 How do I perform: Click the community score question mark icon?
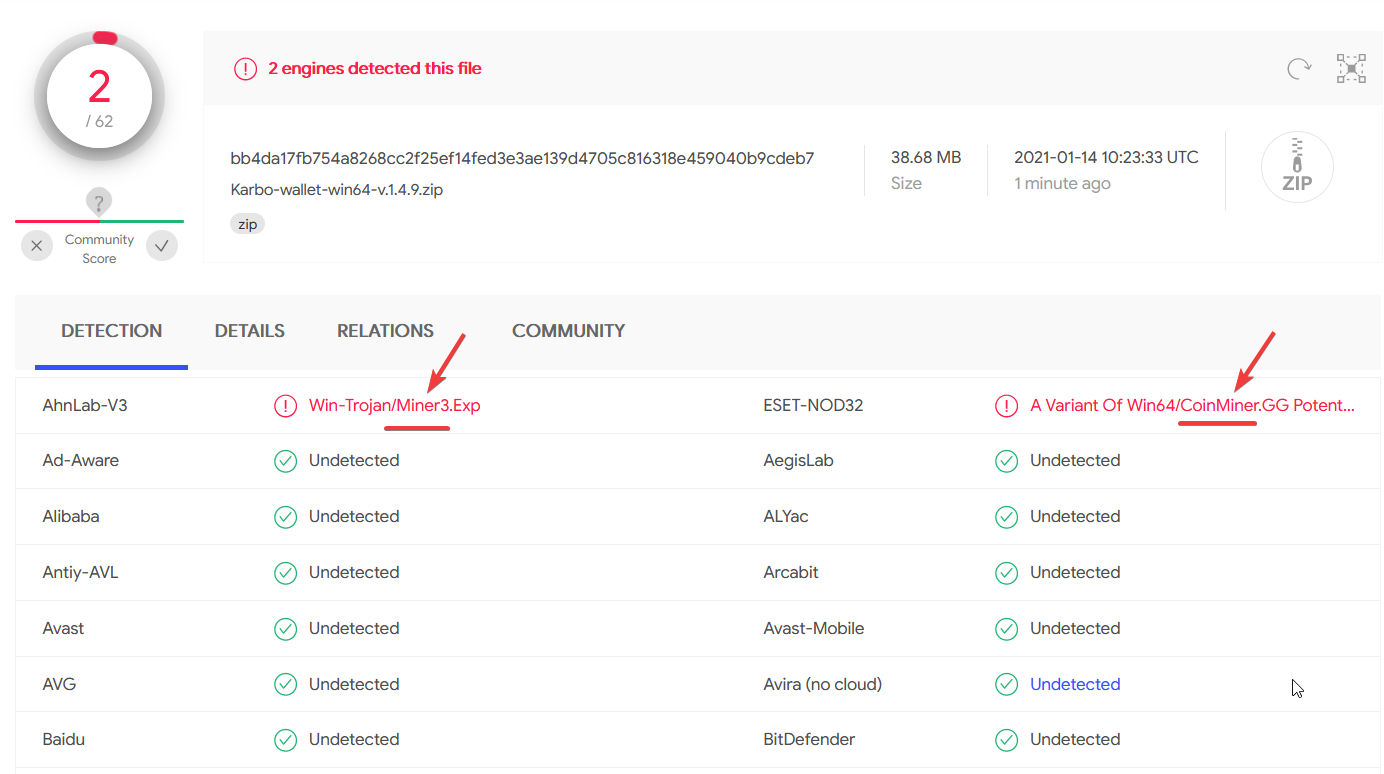tap(98, 203)
